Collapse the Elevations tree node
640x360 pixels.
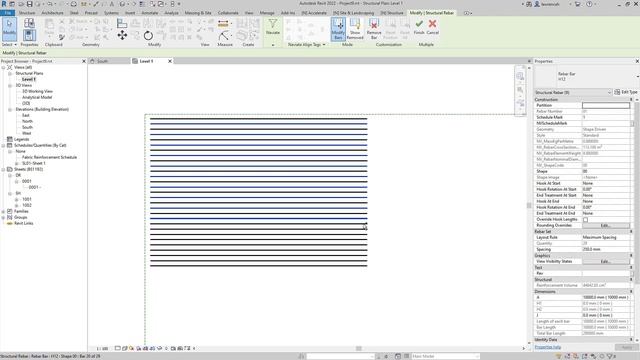click(10, 109)
